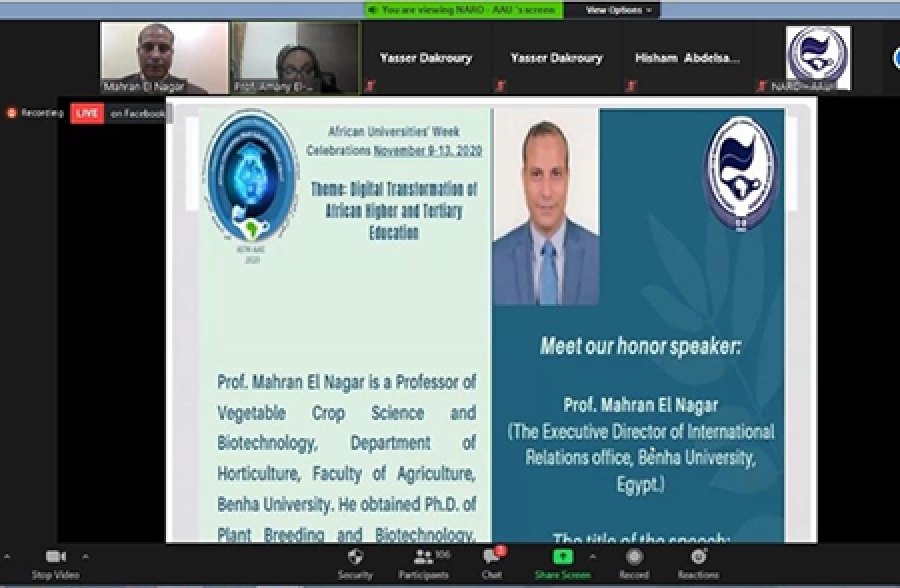Click the LIVE on Facebook indicator
This screenshot has height=588, width=900.
coord(120,113)
